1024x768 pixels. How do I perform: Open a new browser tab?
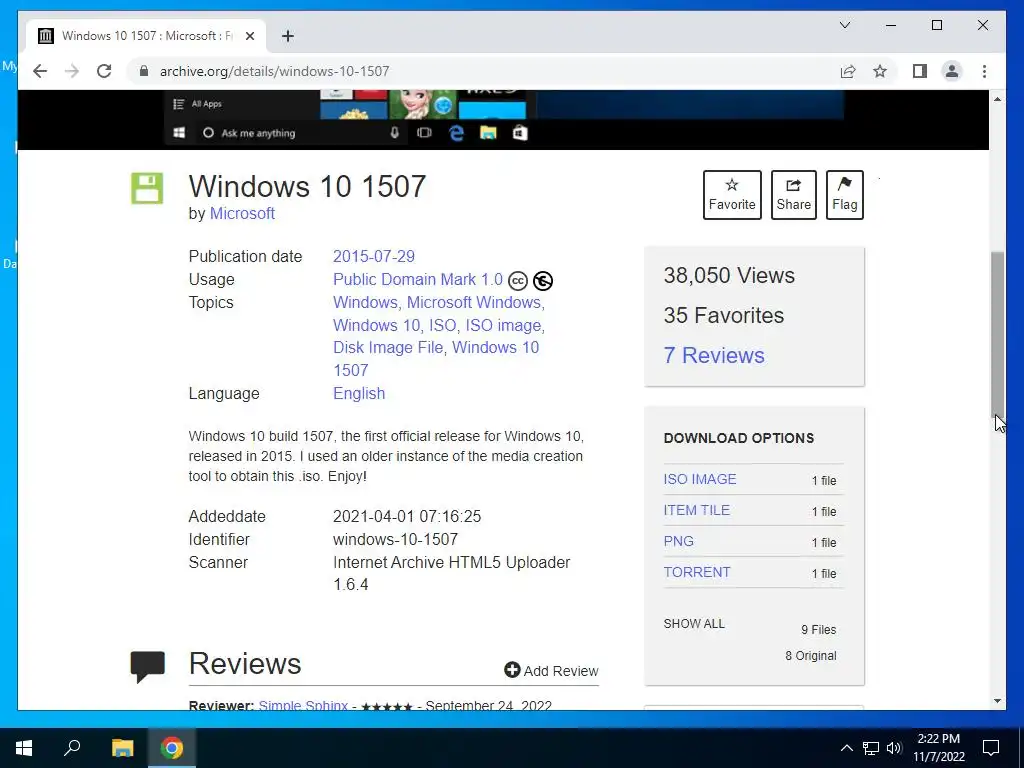(x=287, y=36)
